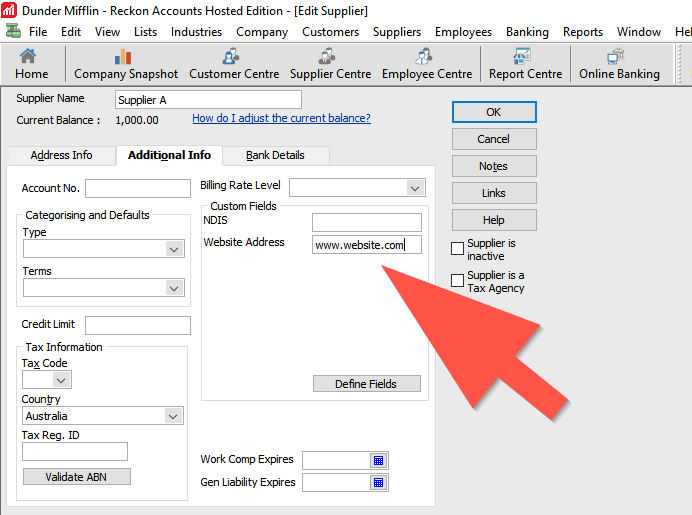This screenshot has width=692, height=515.
Task: Click the Define Fields button
Action: coord(366,384)
